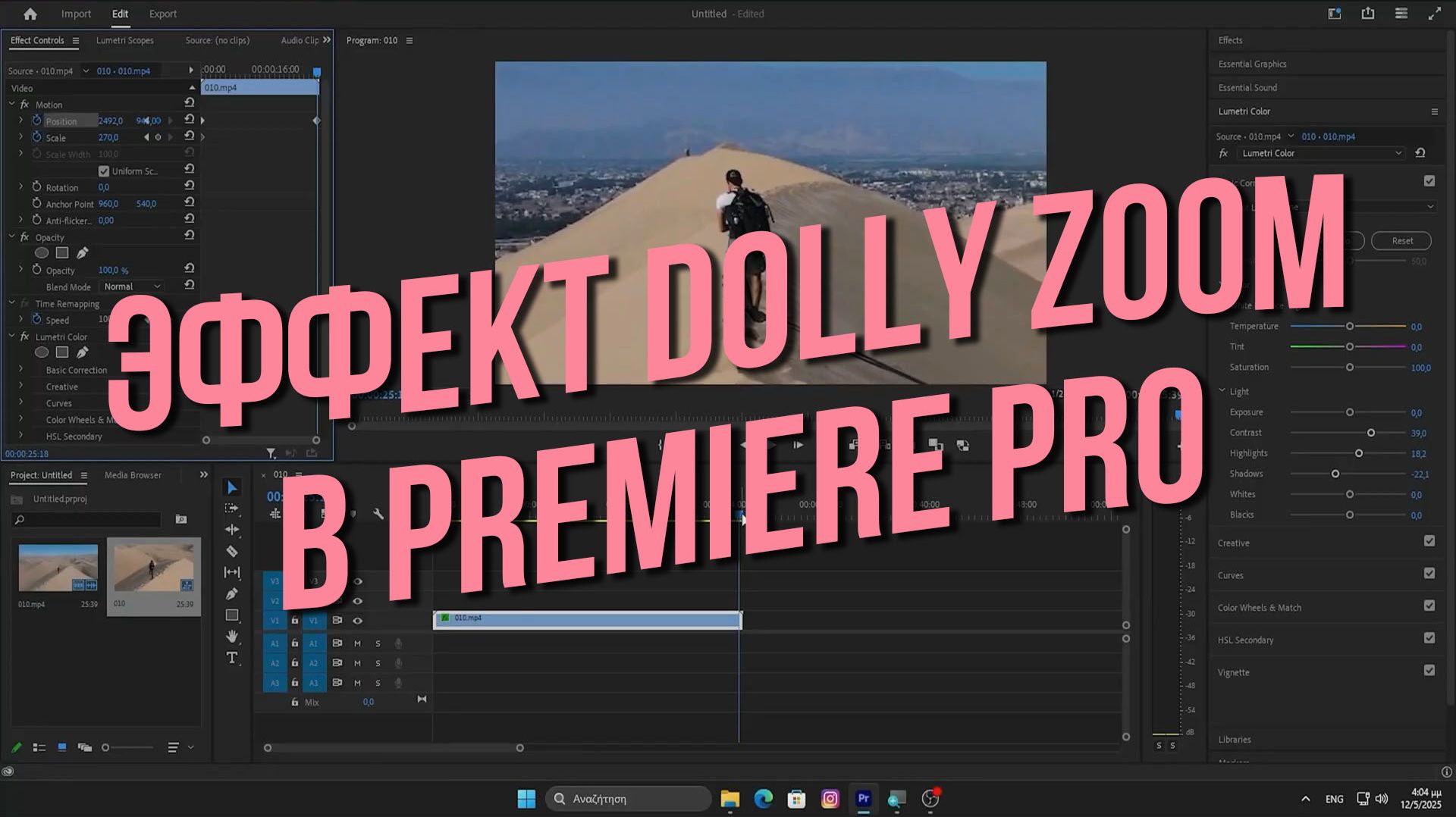Lock video track V1
This screenshot has height=817, width=1456.
(x=295, y=621)
